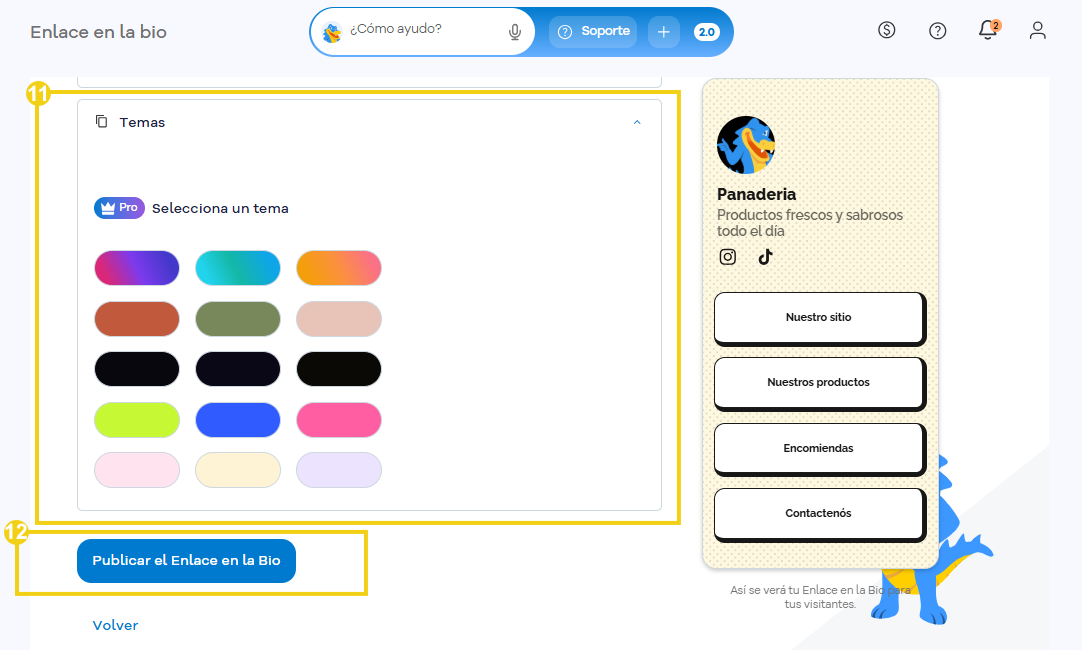The height and width of the screenshot is (650, 1082).
Task: Select the terracotta brown theme
Action: (137, 319)
